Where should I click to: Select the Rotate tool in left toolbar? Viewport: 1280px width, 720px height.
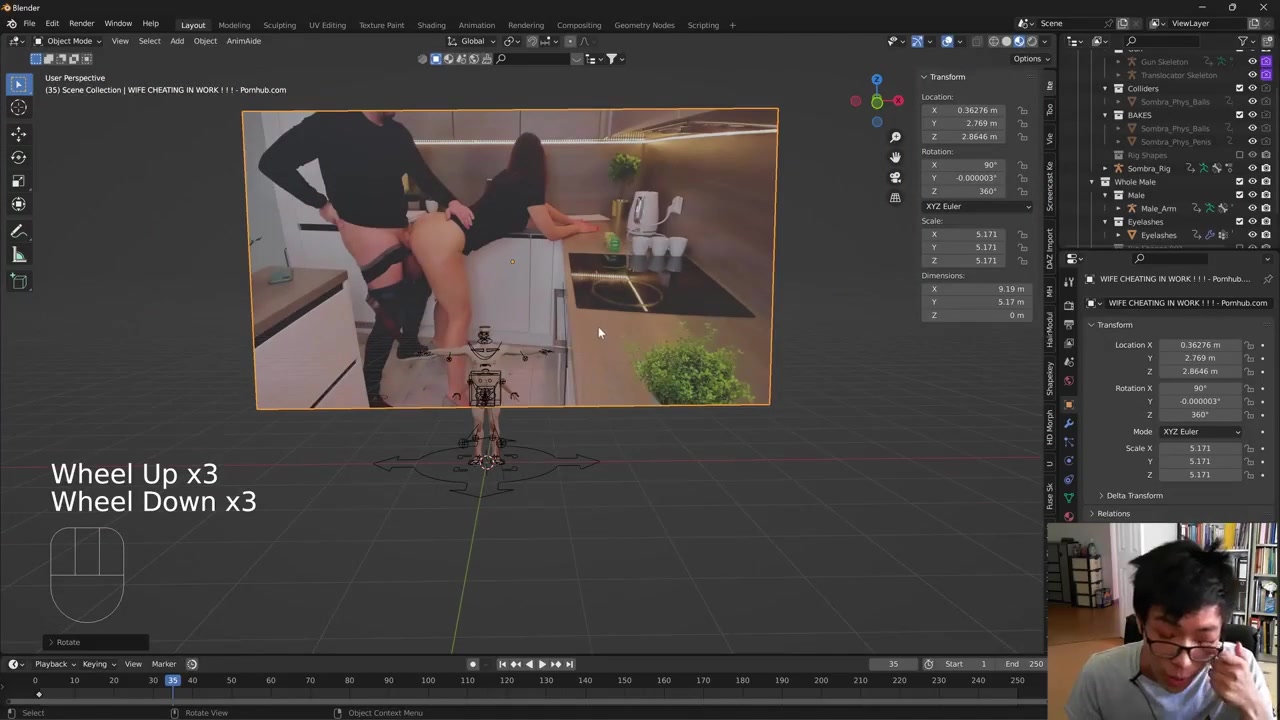pos(18,157)
